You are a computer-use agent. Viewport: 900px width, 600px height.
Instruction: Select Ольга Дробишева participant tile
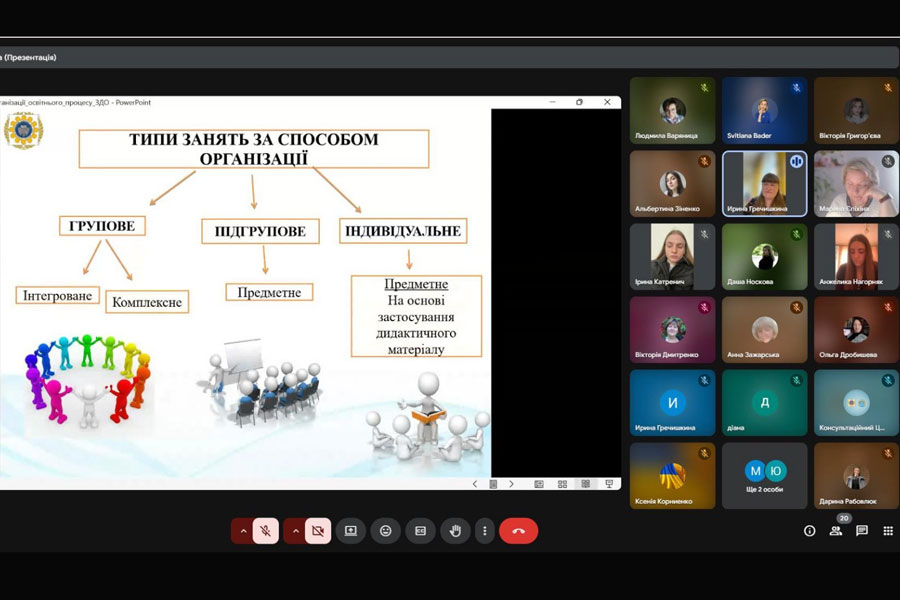tap(856, 330)
